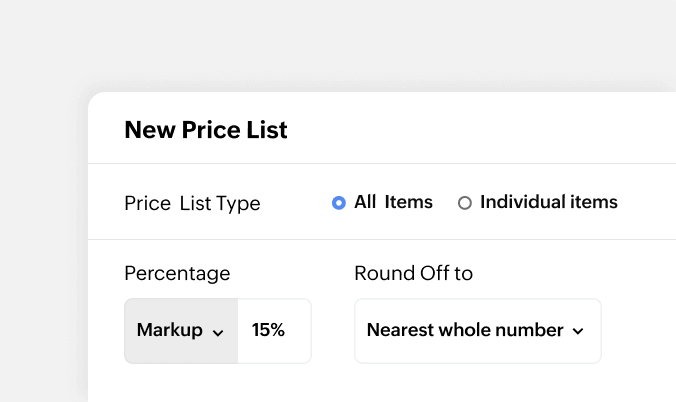
Task: Open the Markup dropdown
Action: (x=181, y=330)
